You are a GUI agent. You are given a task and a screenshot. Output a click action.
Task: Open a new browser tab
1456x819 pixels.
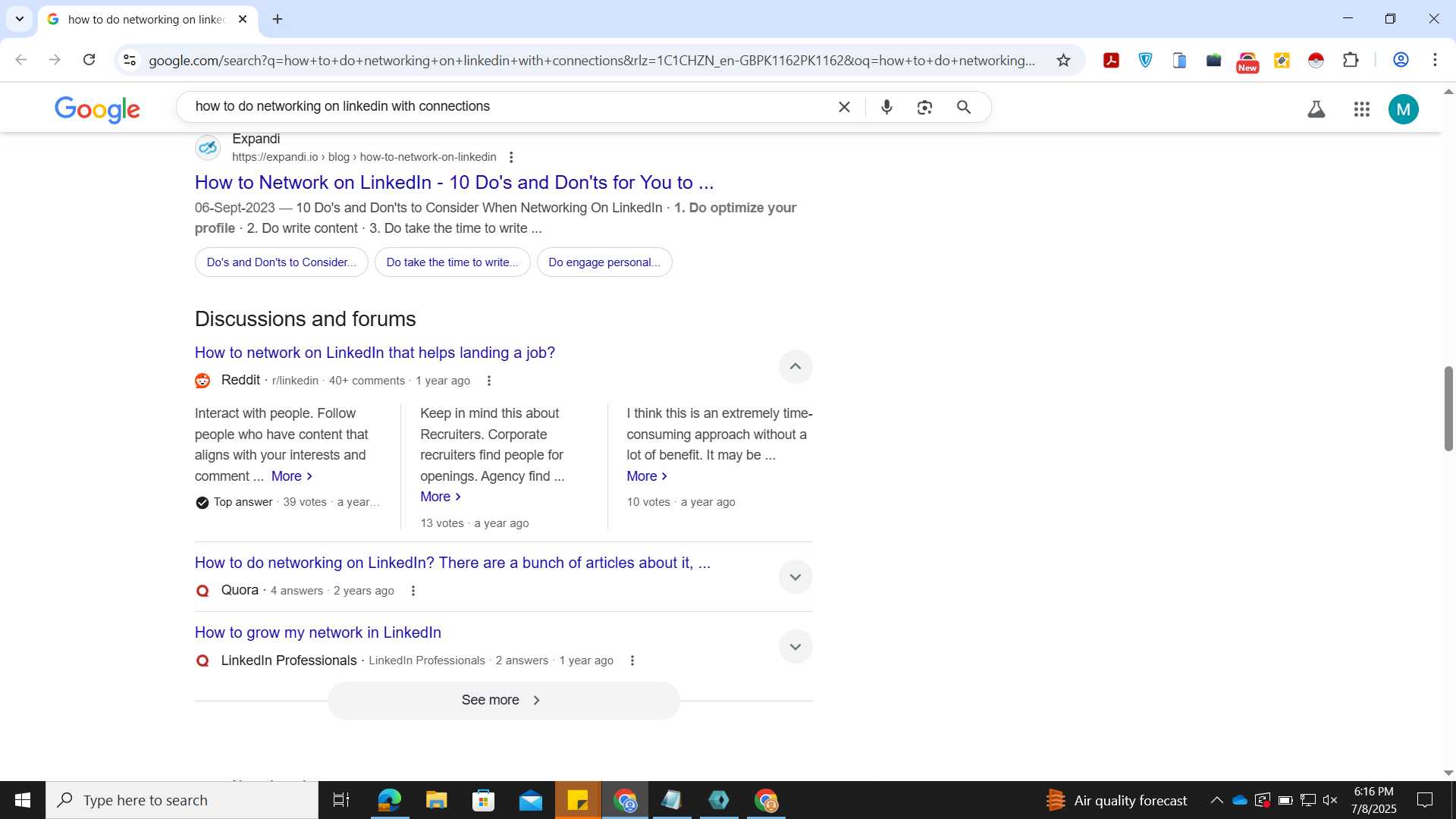click(278, 19)
